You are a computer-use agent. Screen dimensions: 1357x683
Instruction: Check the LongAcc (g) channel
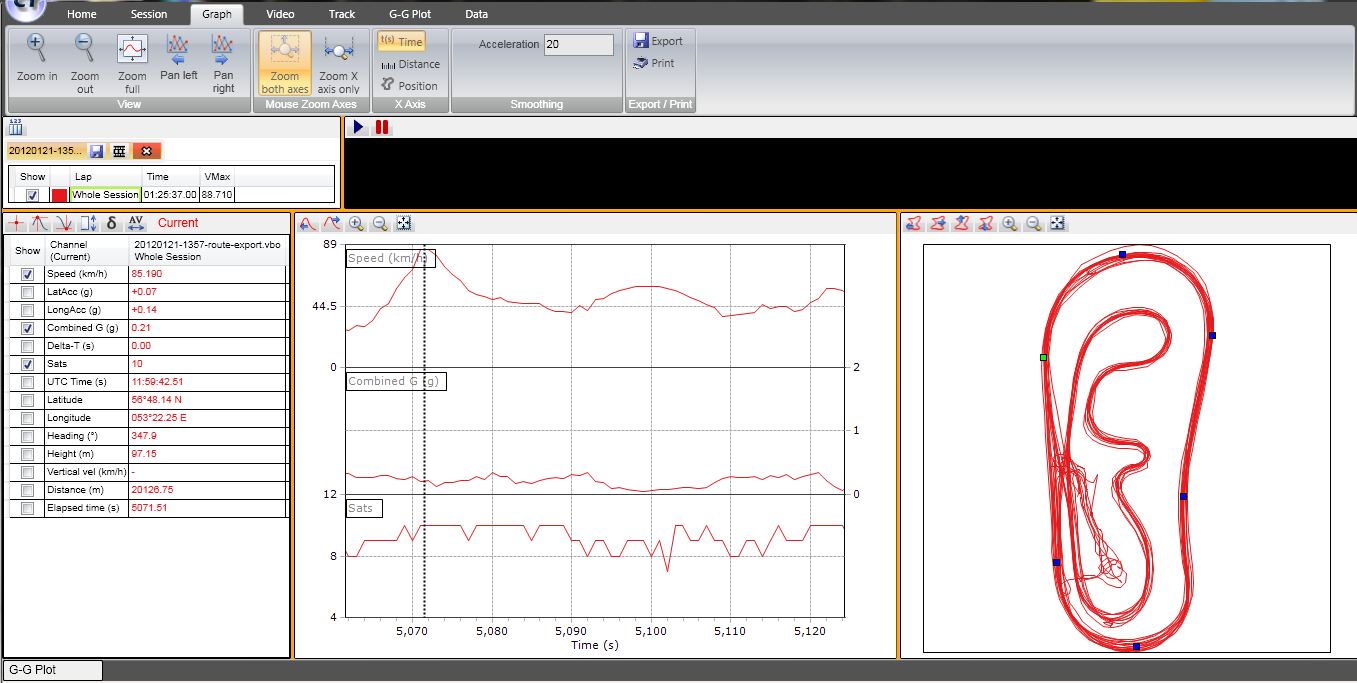click(28, 310)
